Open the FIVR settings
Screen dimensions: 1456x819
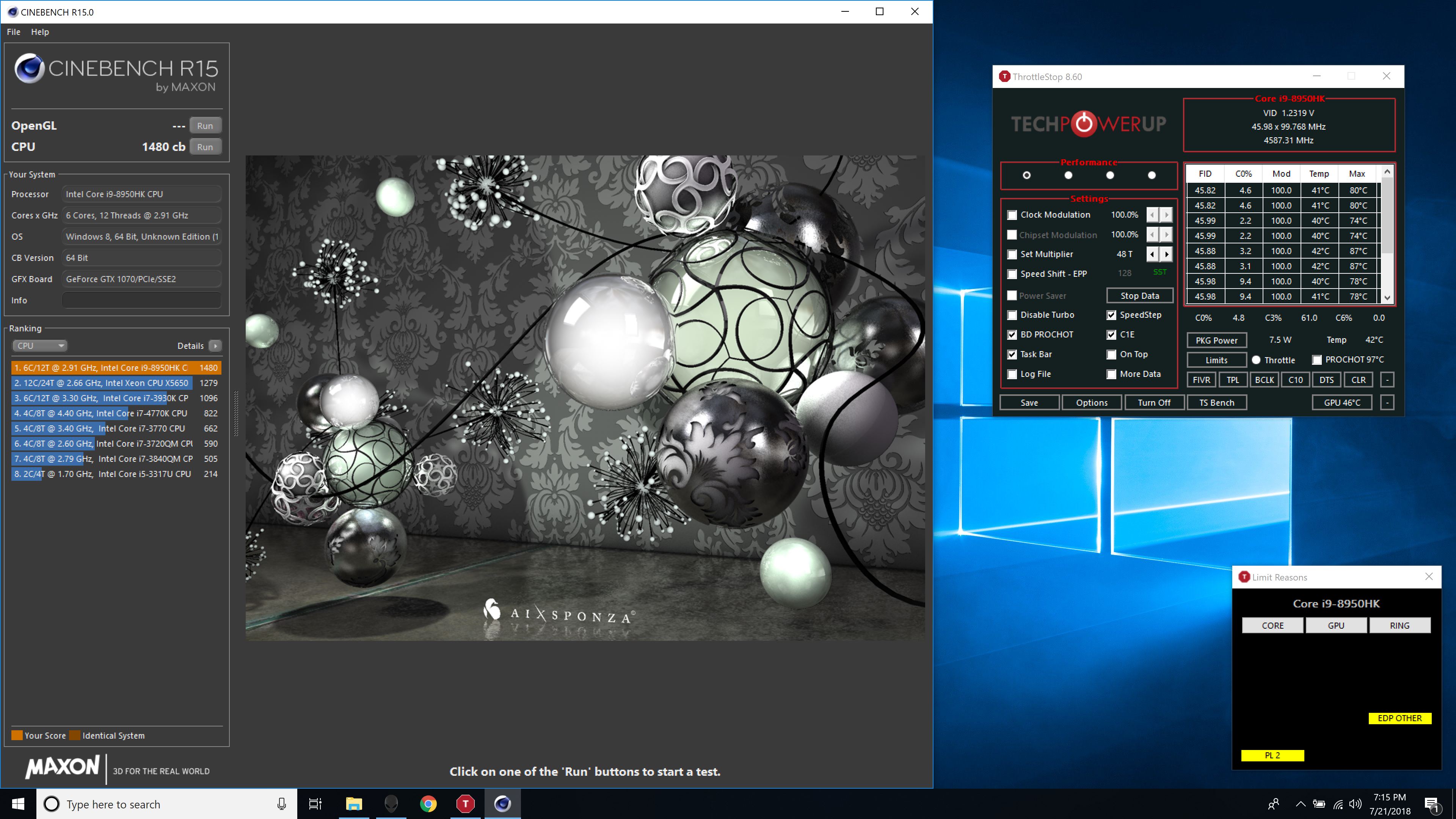click(1201, 380)
